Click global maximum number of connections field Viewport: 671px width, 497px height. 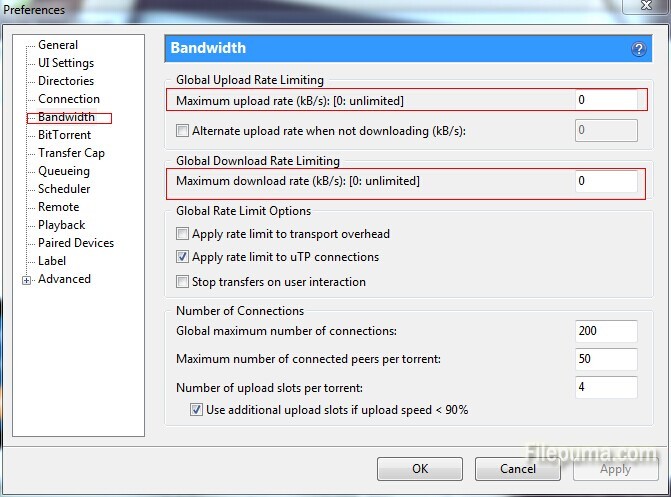point(606,331)
